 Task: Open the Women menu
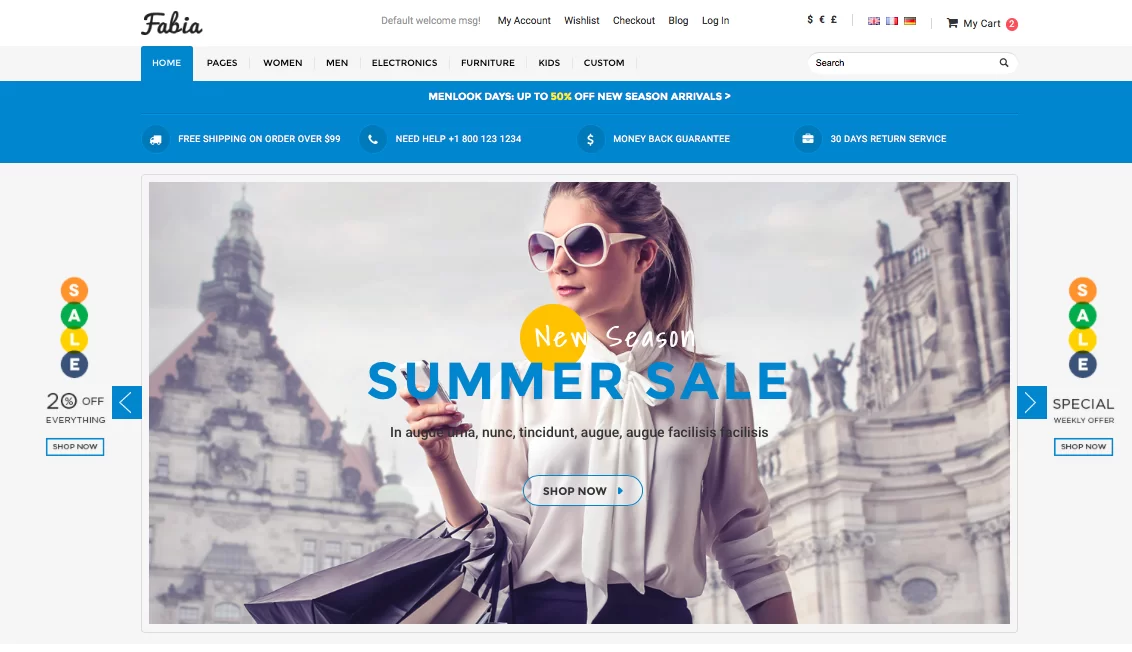pos(282,63)
